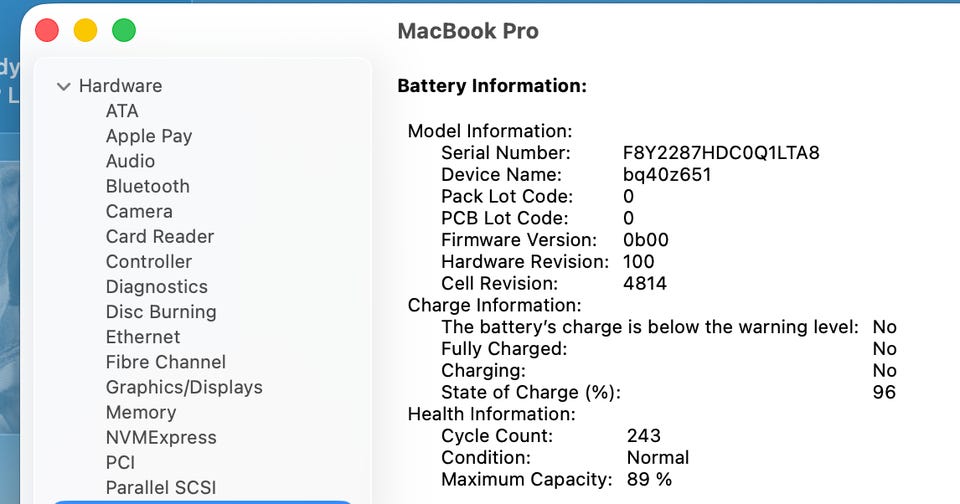Select Audio in the Hardware list
The width and height of the screenshot is (960, 504).
[x=130, y=161]
